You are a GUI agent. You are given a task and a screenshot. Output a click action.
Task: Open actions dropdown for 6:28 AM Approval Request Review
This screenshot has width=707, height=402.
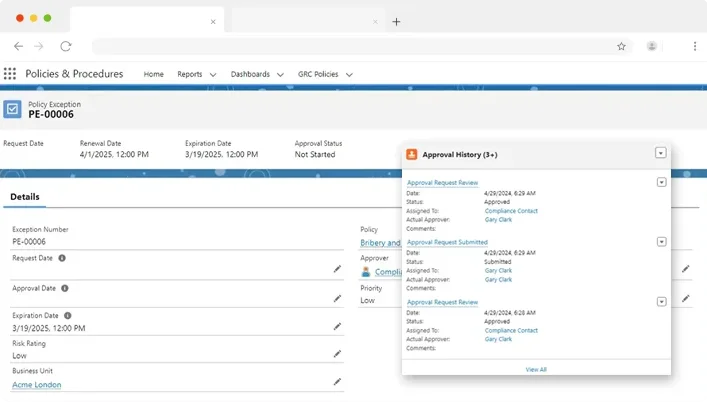[661, 302]
